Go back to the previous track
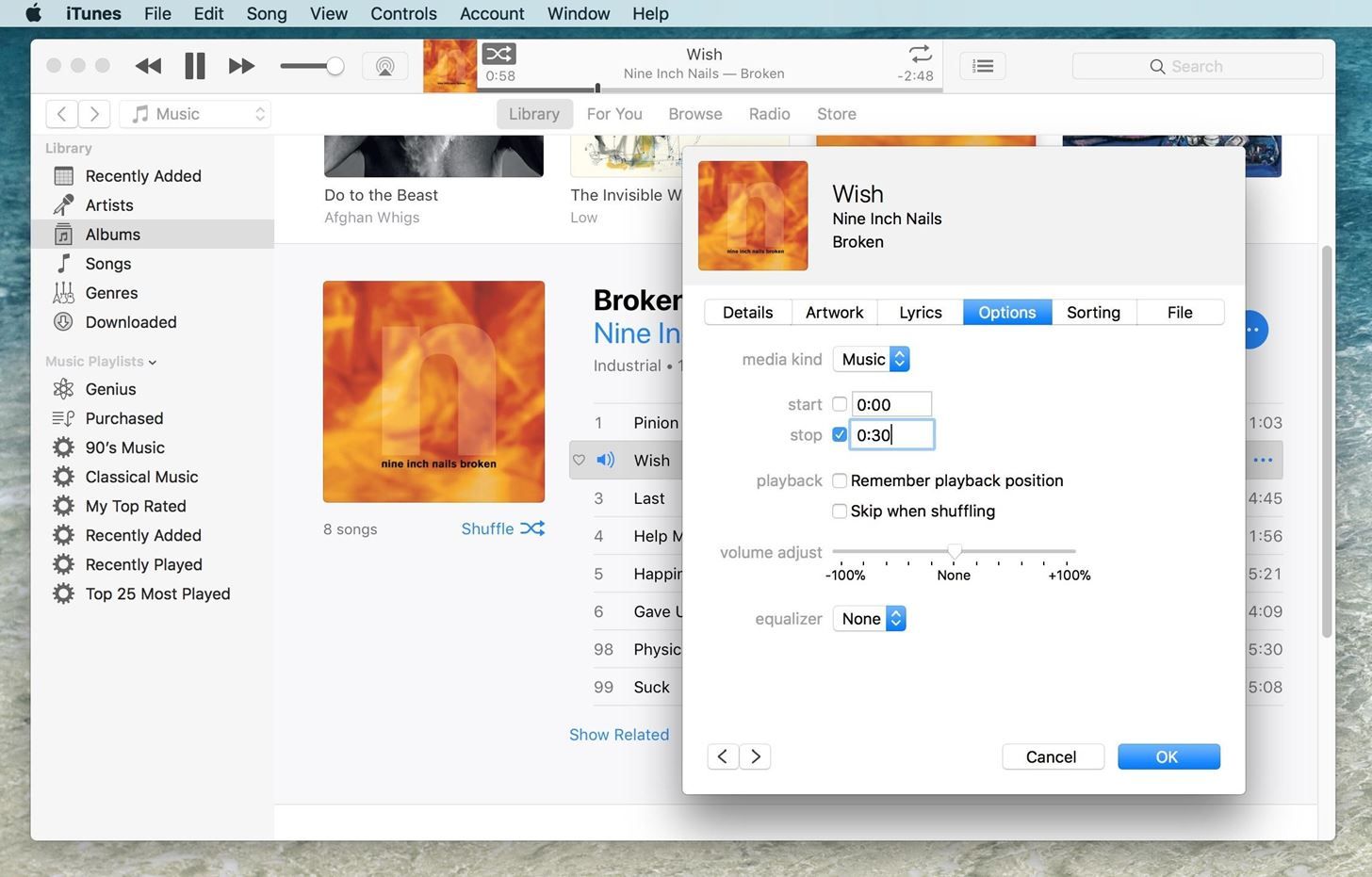The height and width of the screenshot is (877, 1372). (x=148, y=66)
